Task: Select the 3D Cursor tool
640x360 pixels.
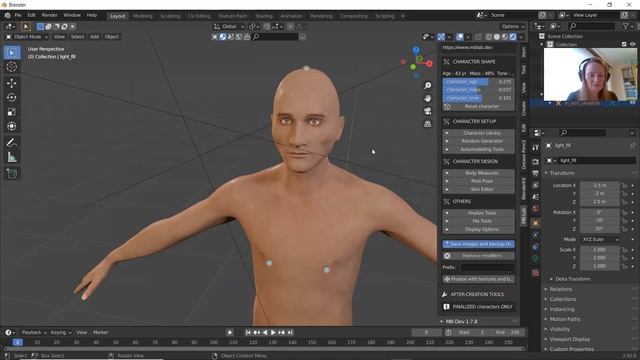Action: [12, 67]
